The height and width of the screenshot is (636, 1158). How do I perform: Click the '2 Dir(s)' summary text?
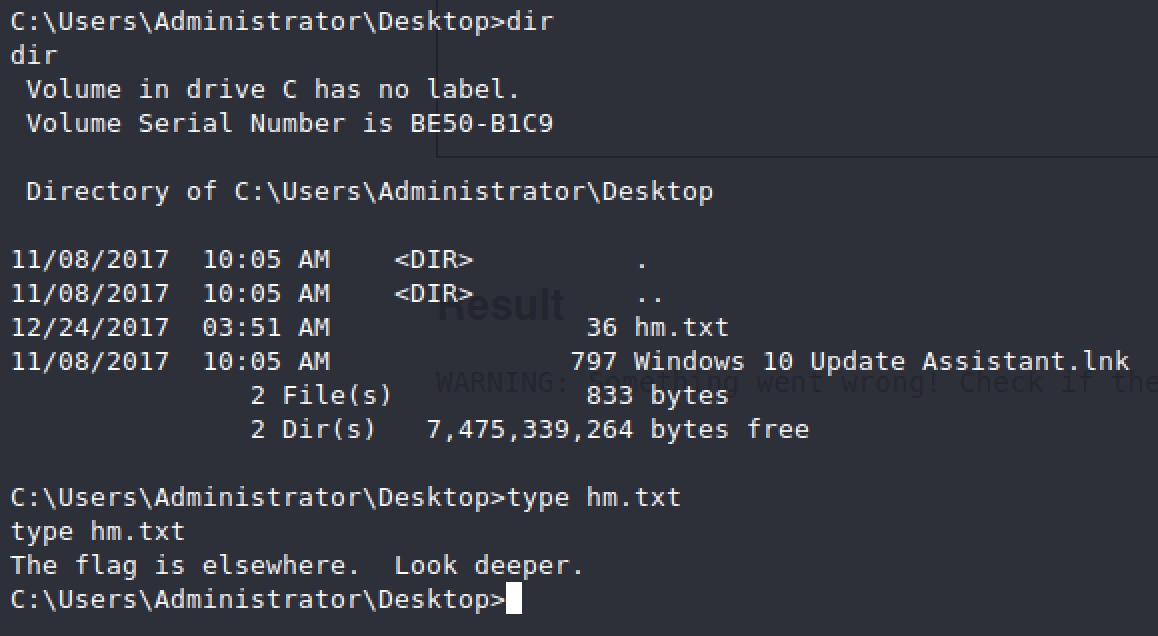[x=313, y=429]
